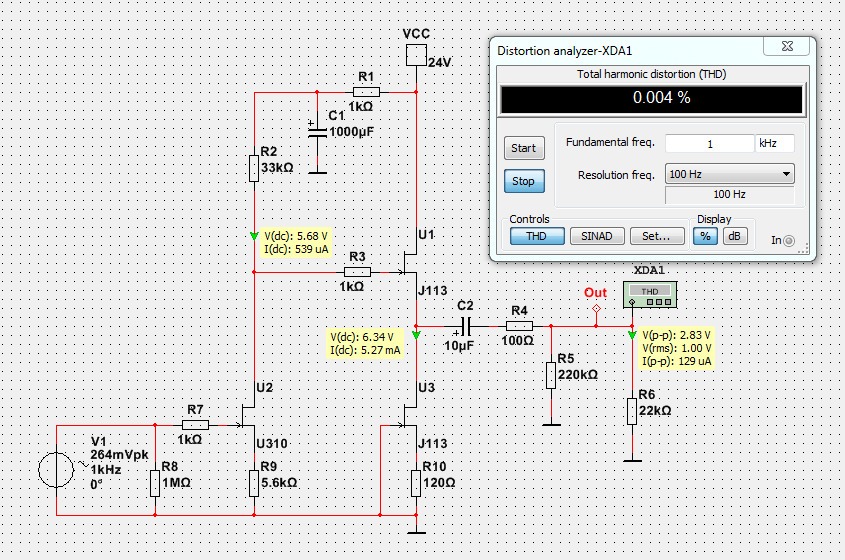
Task: Select the U1 J113 JFET transistor
Action: [410, 263]
